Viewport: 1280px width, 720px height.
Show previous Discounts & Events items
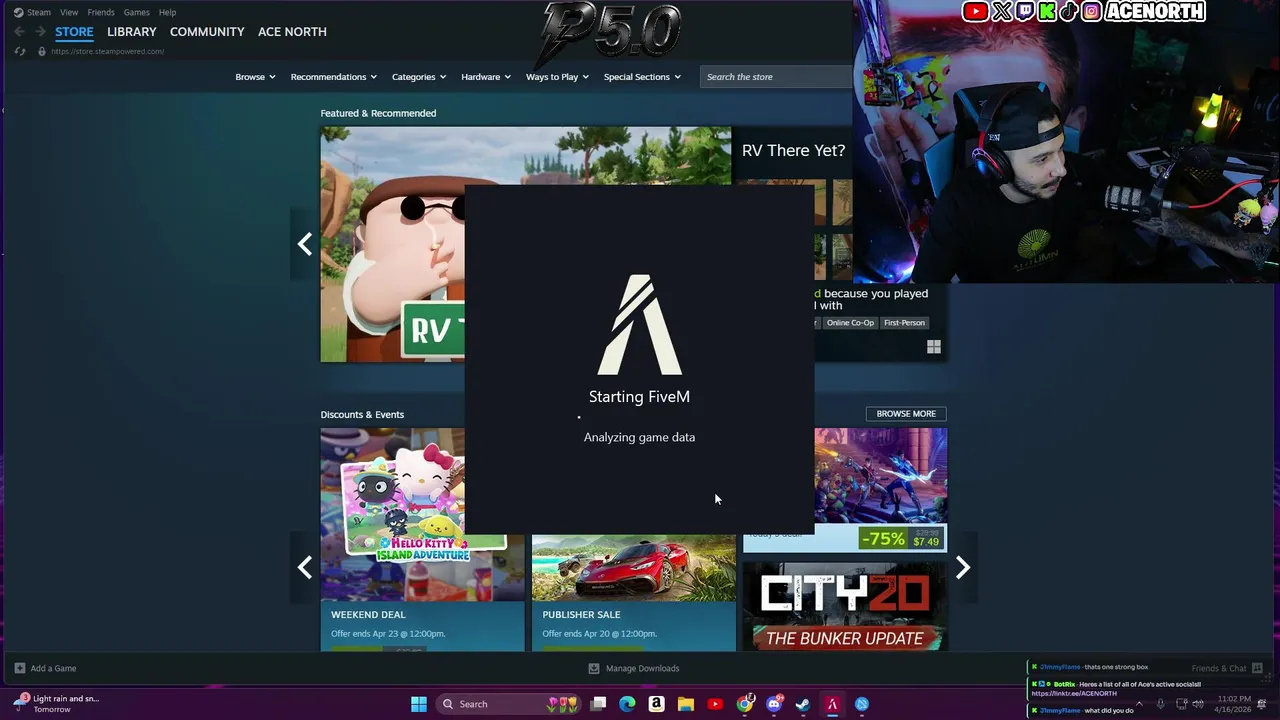pos(305,568)
